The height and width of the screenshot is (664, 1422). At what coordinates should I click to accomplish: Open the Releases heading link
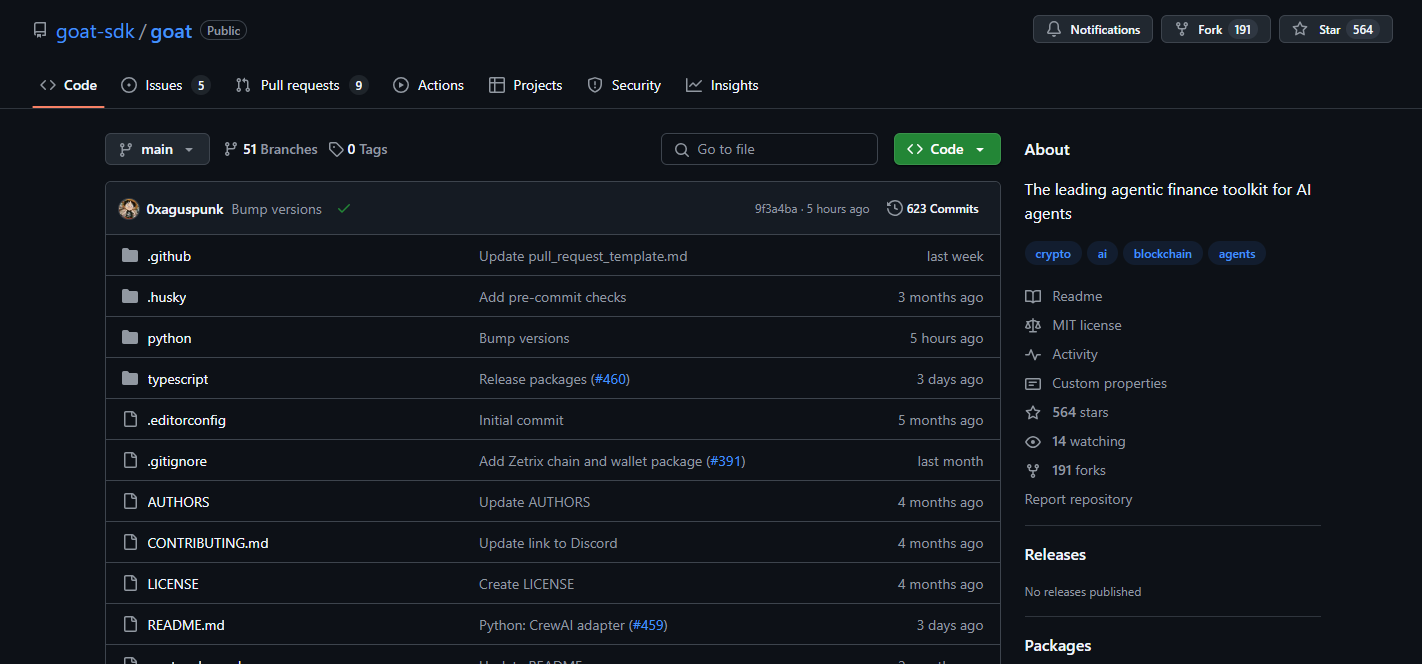(1055, 554)
